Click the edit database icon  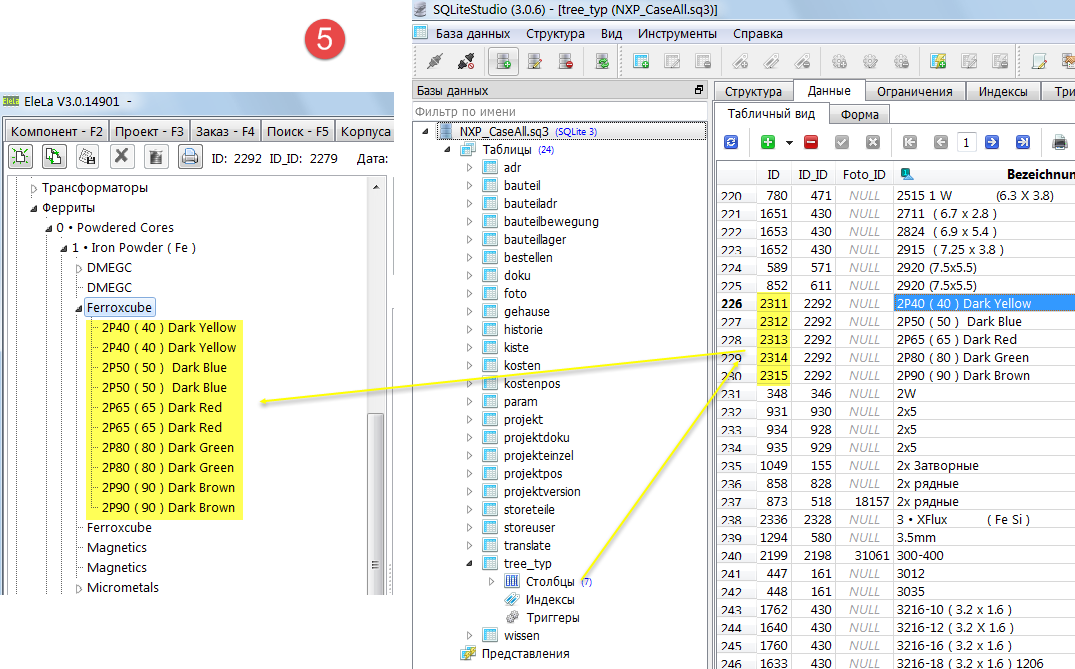pos(535,62)
